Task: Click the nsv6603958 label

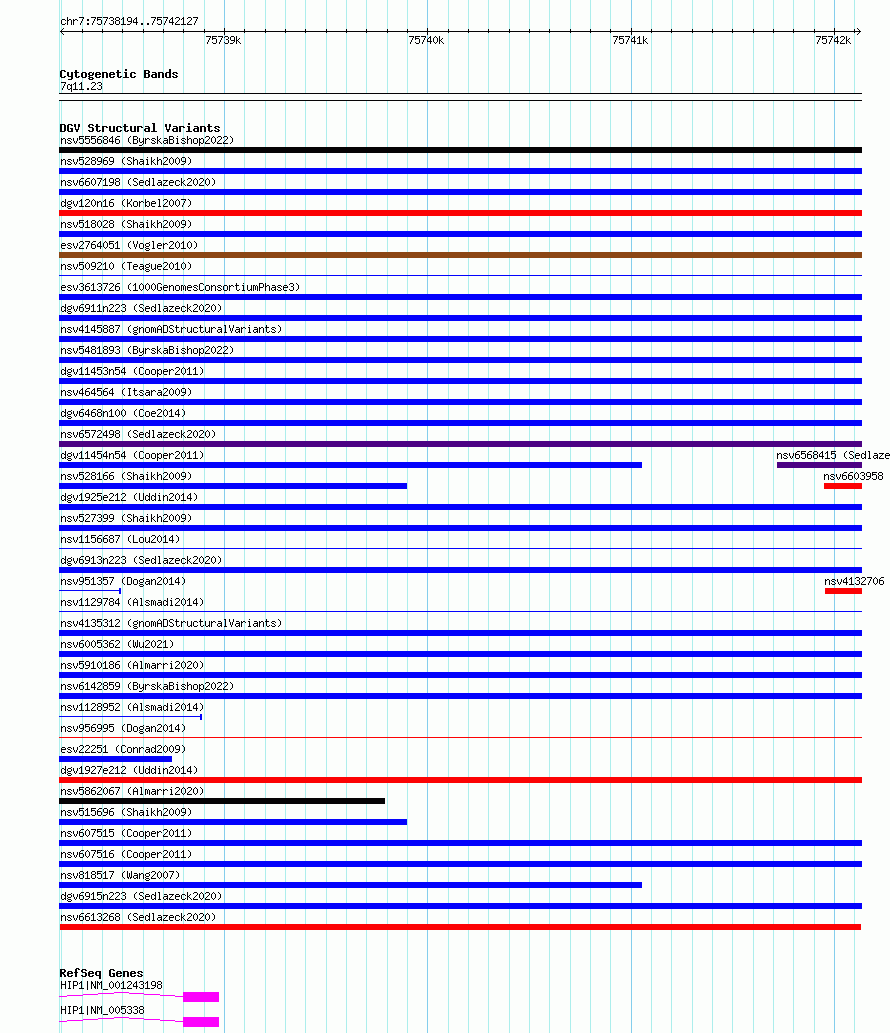Action: [x=853, y=477]
